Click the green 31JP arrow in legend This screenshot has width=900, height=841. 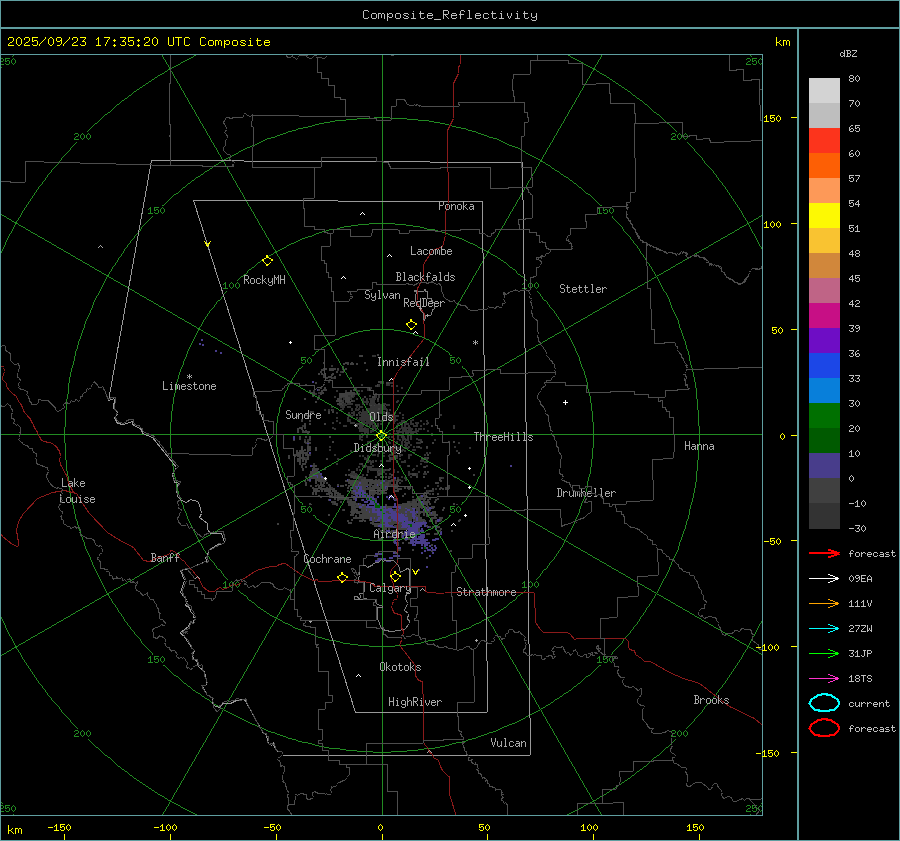pyautogui.click(x=823, y=653)
